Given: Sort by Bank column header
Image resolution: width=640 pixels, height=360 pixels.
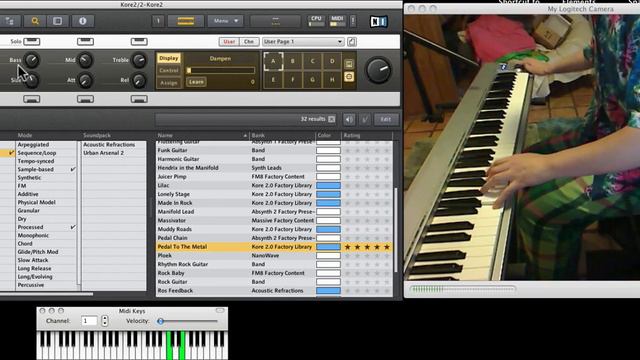Looking at the screenshot, I should click(x=282, y=135).
